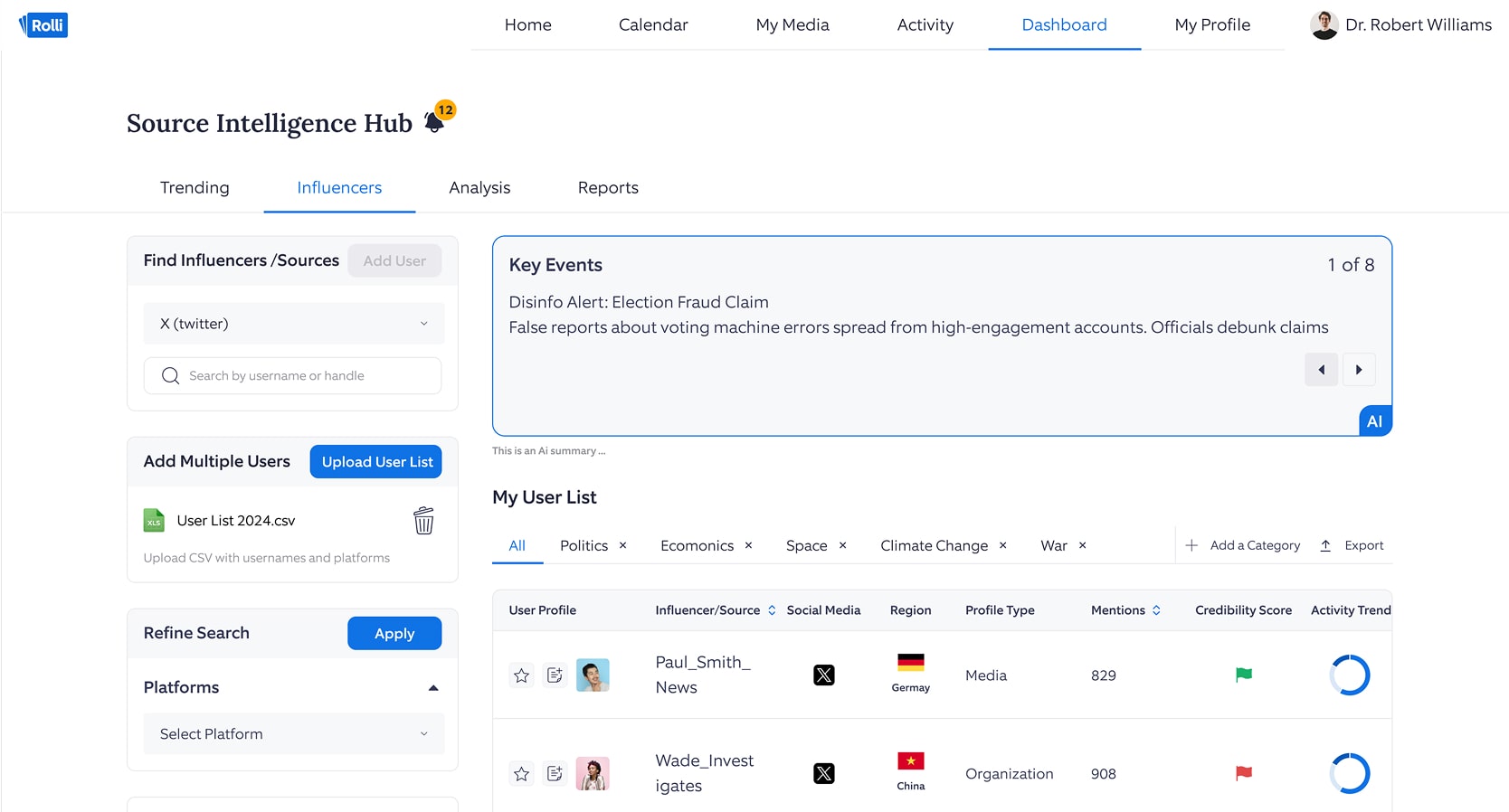Click the Upload User List button
This screenshot has width=1509, height=812.
click(x=376, y=462)
